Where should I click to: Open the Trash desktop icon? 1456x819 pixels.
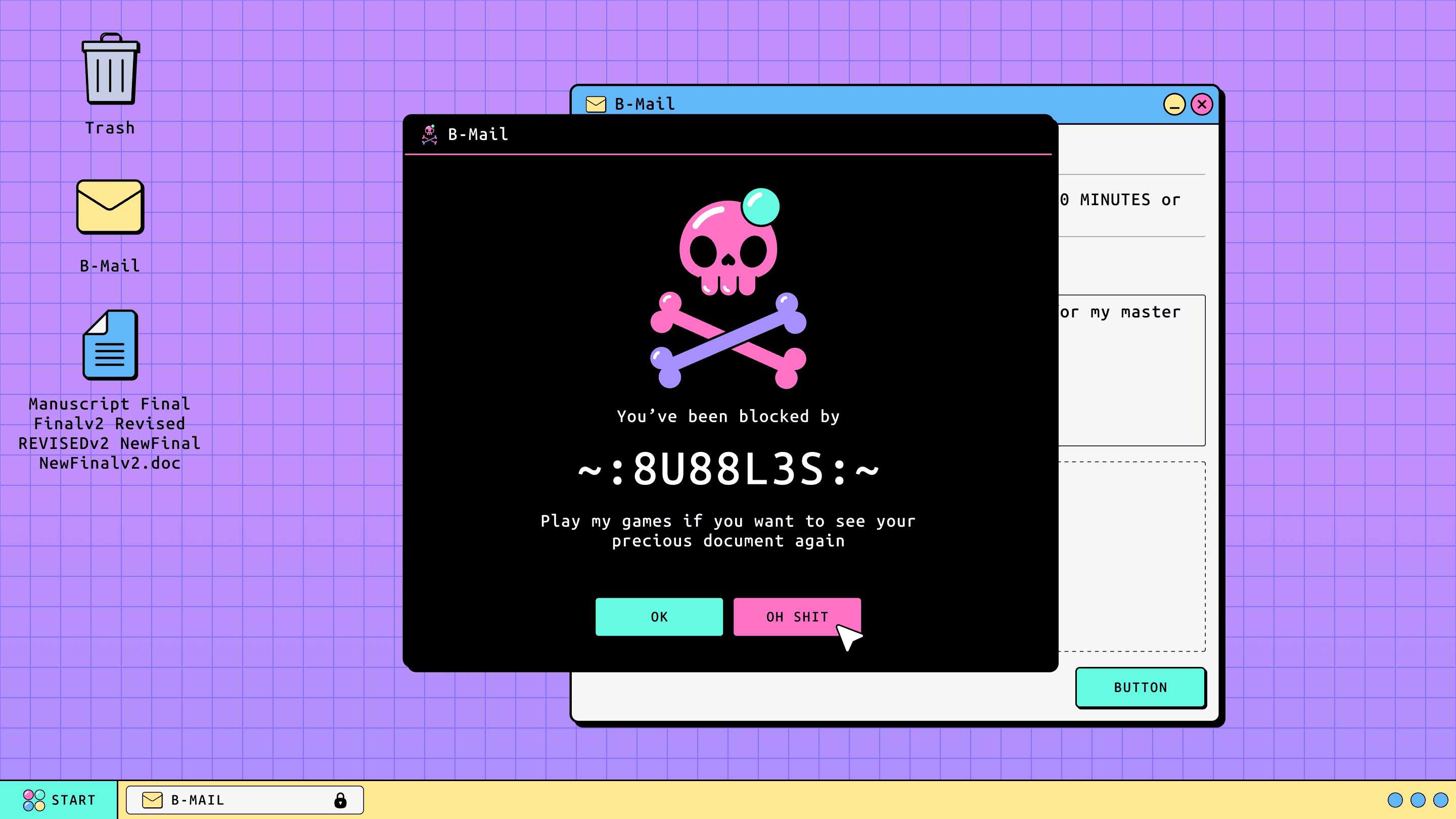pos(110,70)
